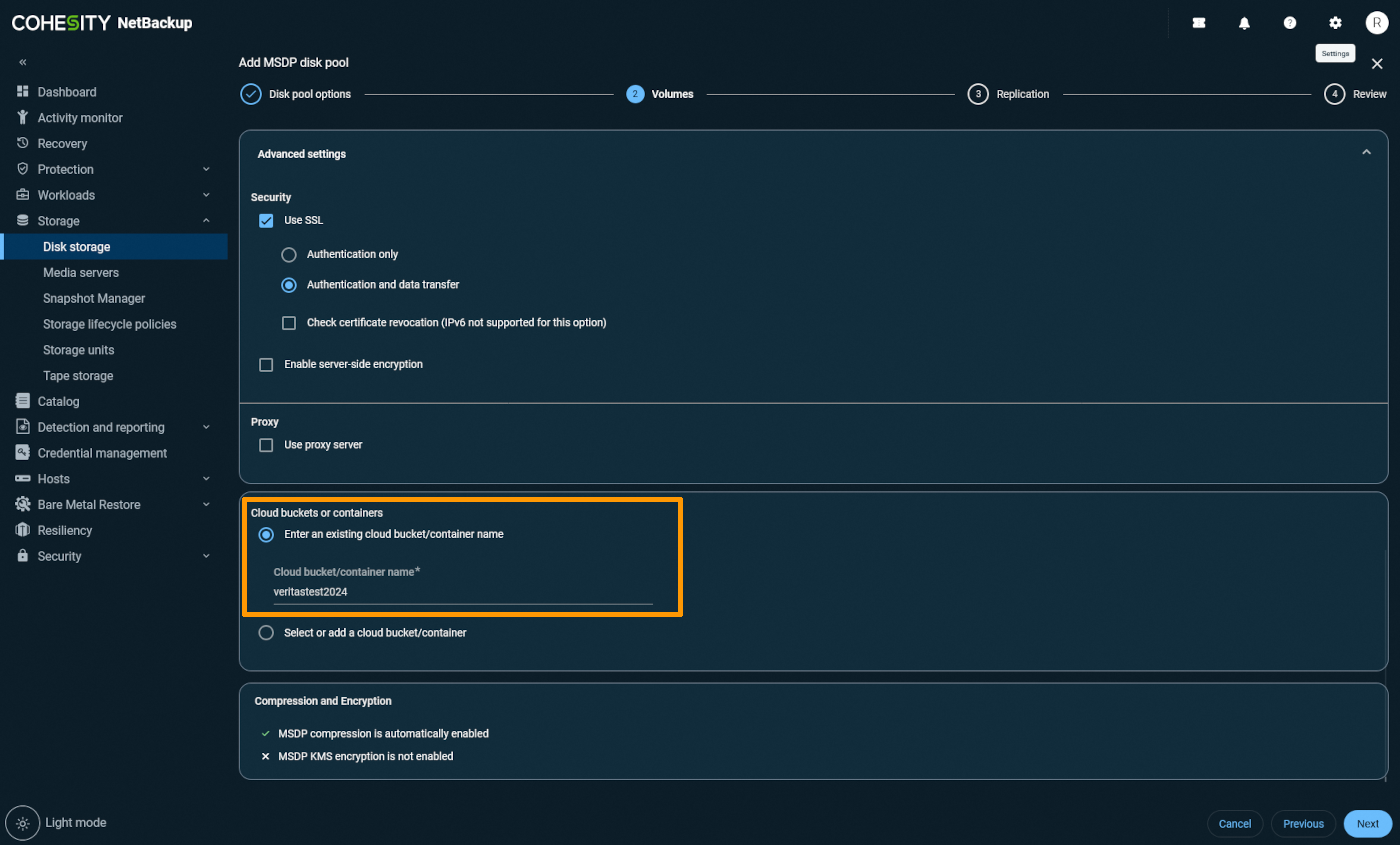Enable Use proxy server checkbox

click(266, 445)
